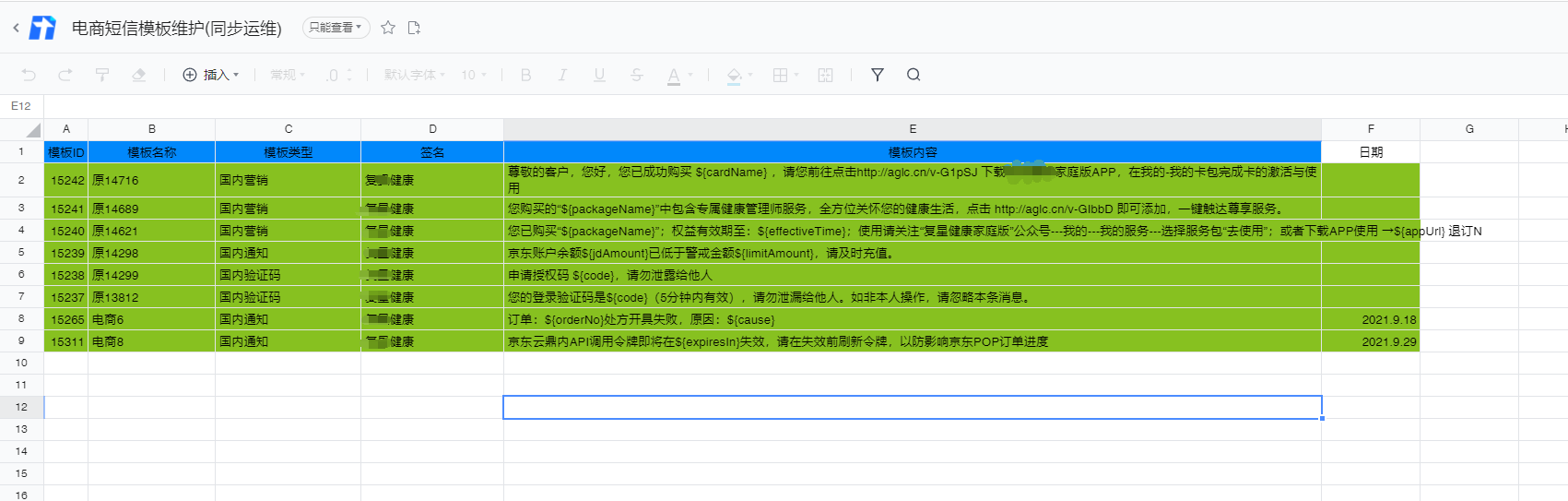
Task: Select row 12 header
Action: point(21,407)
